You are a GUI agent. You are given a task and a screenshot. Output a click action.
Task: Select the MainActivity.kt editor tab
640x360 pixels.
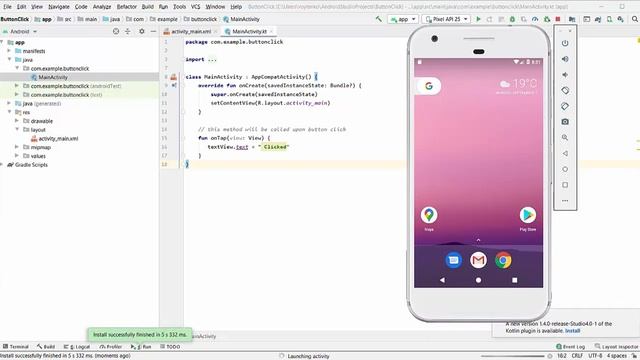click(249, 31)
